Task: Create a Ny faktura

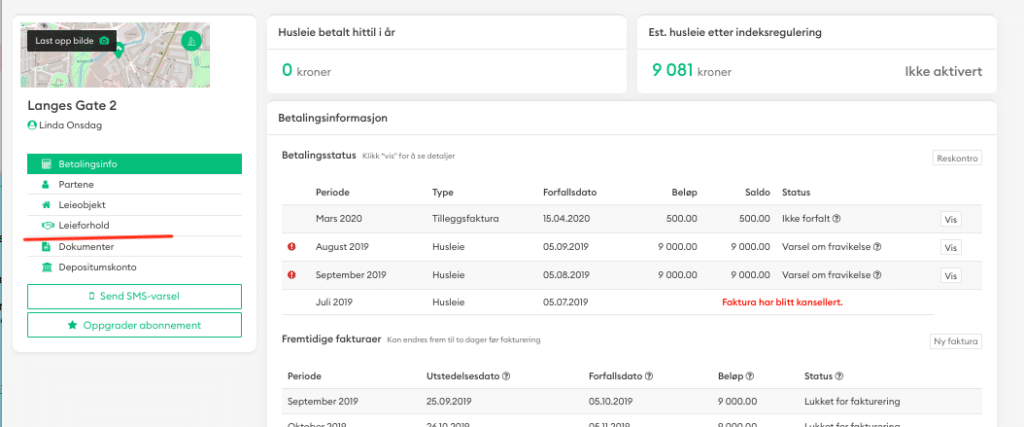Action: coord(957,342)
